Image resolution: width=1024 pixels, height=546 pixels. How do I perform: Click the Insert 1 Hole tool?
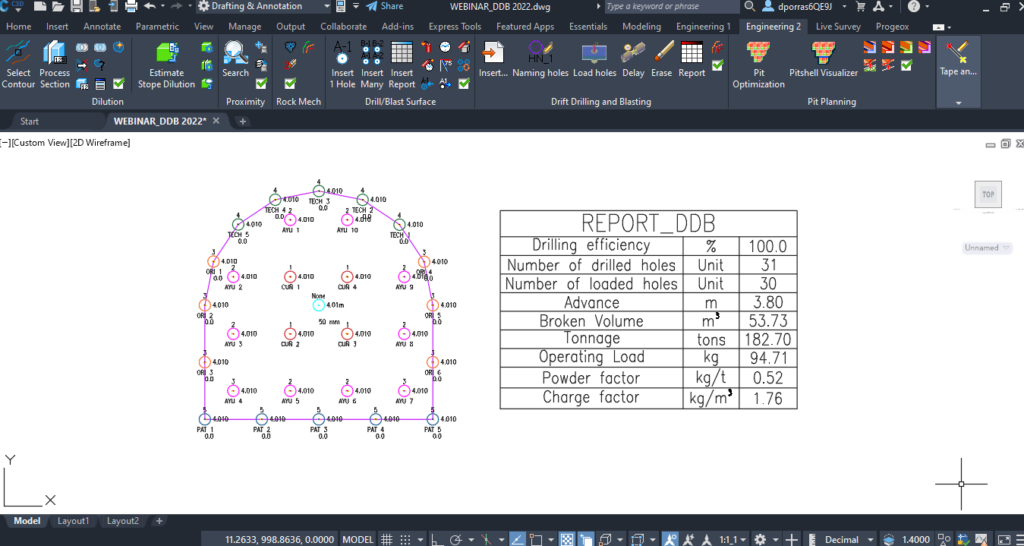click(342, 64)
